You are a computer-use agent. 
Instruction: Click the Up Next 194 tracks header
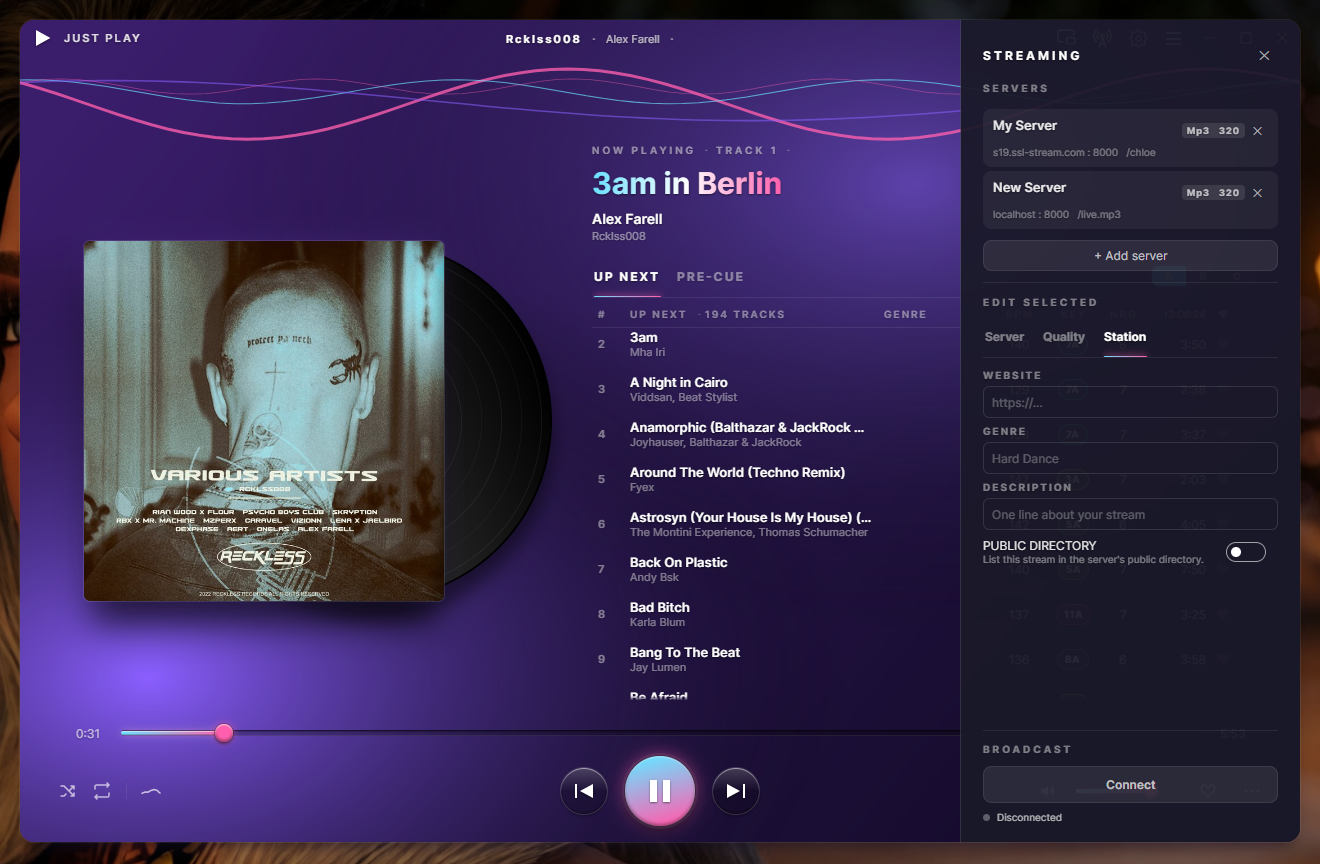tap(707, 314)
